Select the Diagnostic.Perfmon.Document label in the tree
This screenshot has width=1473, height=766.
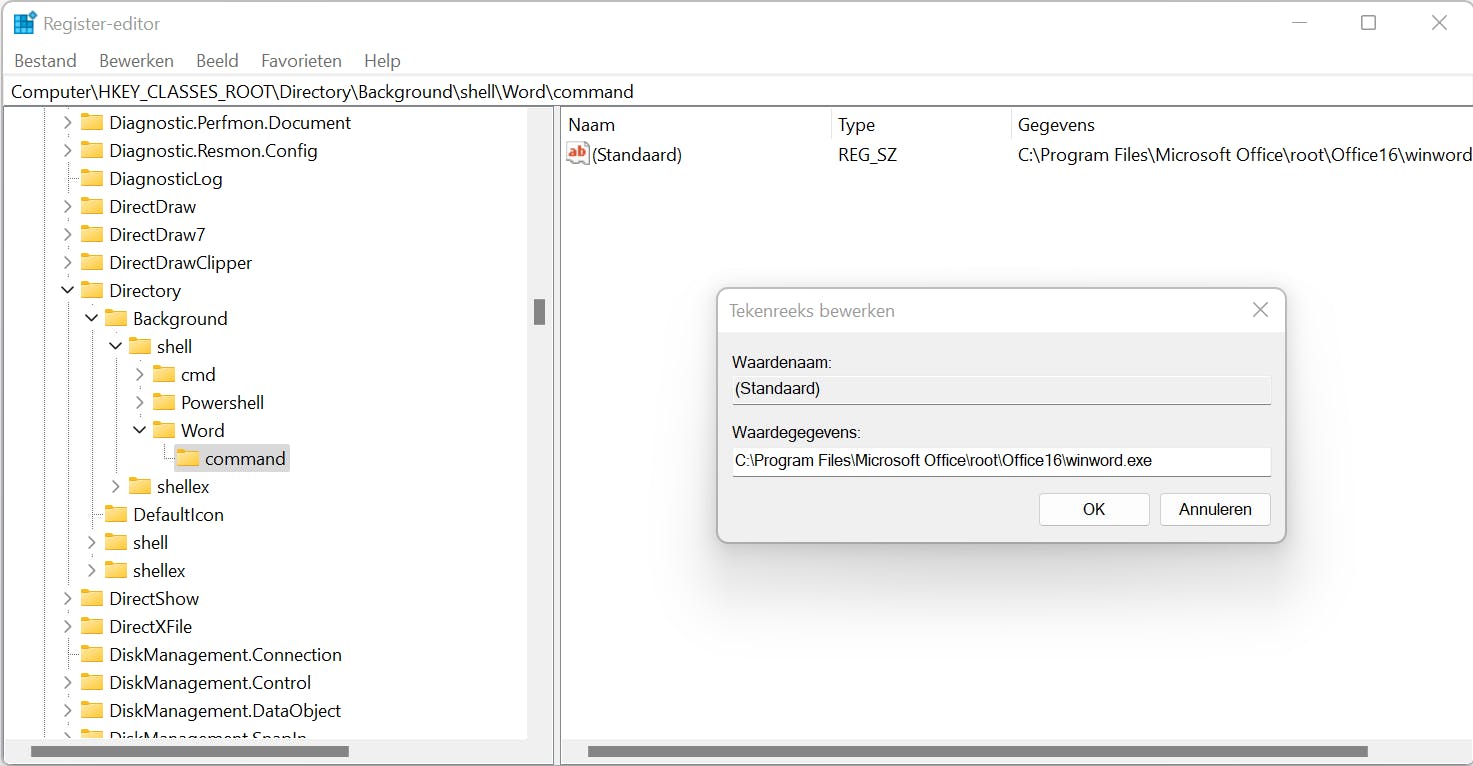[230, 123]
